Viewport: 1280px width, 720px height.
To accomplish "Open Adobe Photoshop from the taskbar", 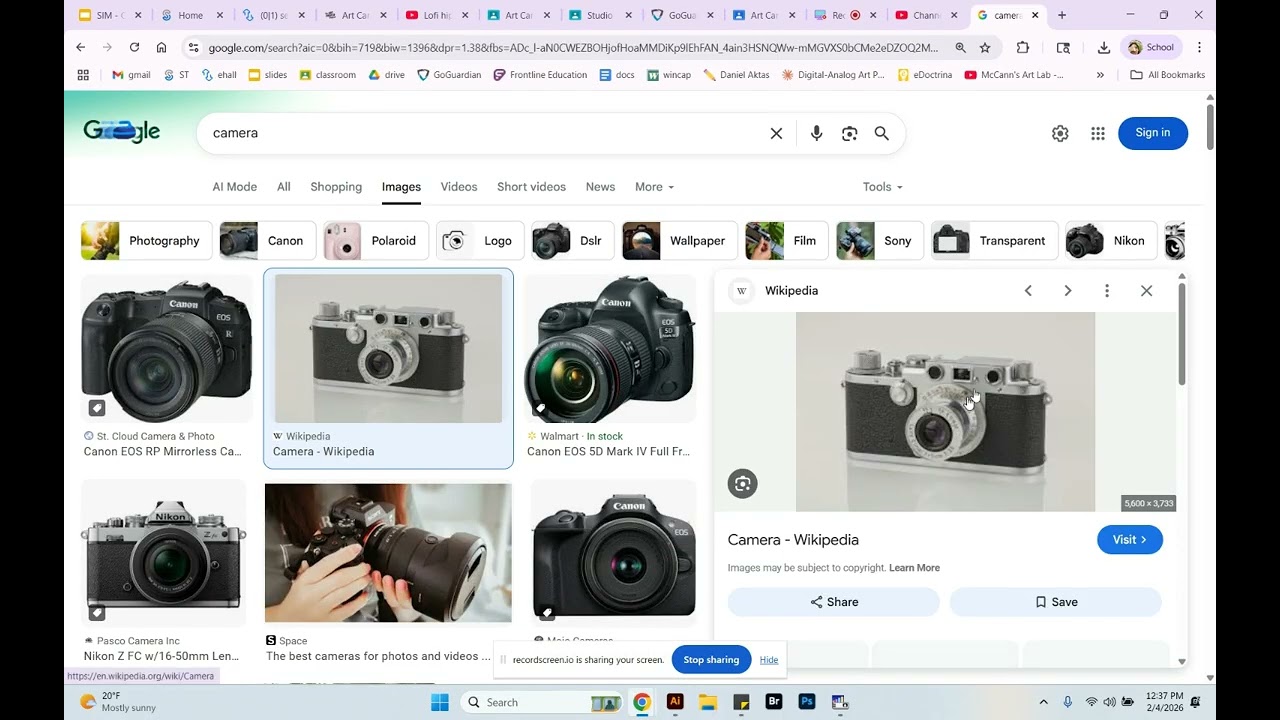I will [807, 702].
